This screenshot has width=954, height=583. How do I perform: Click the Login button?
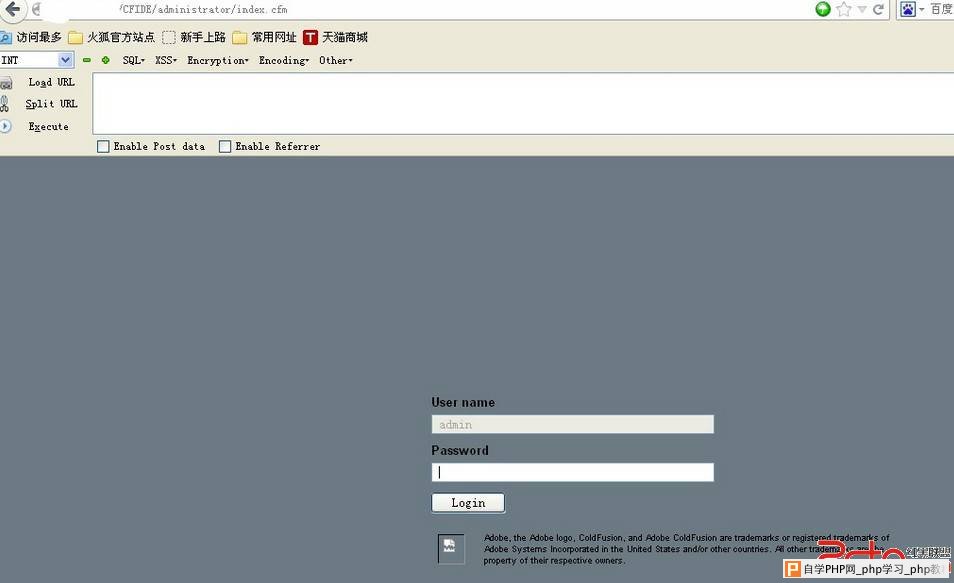click(468, 503)
